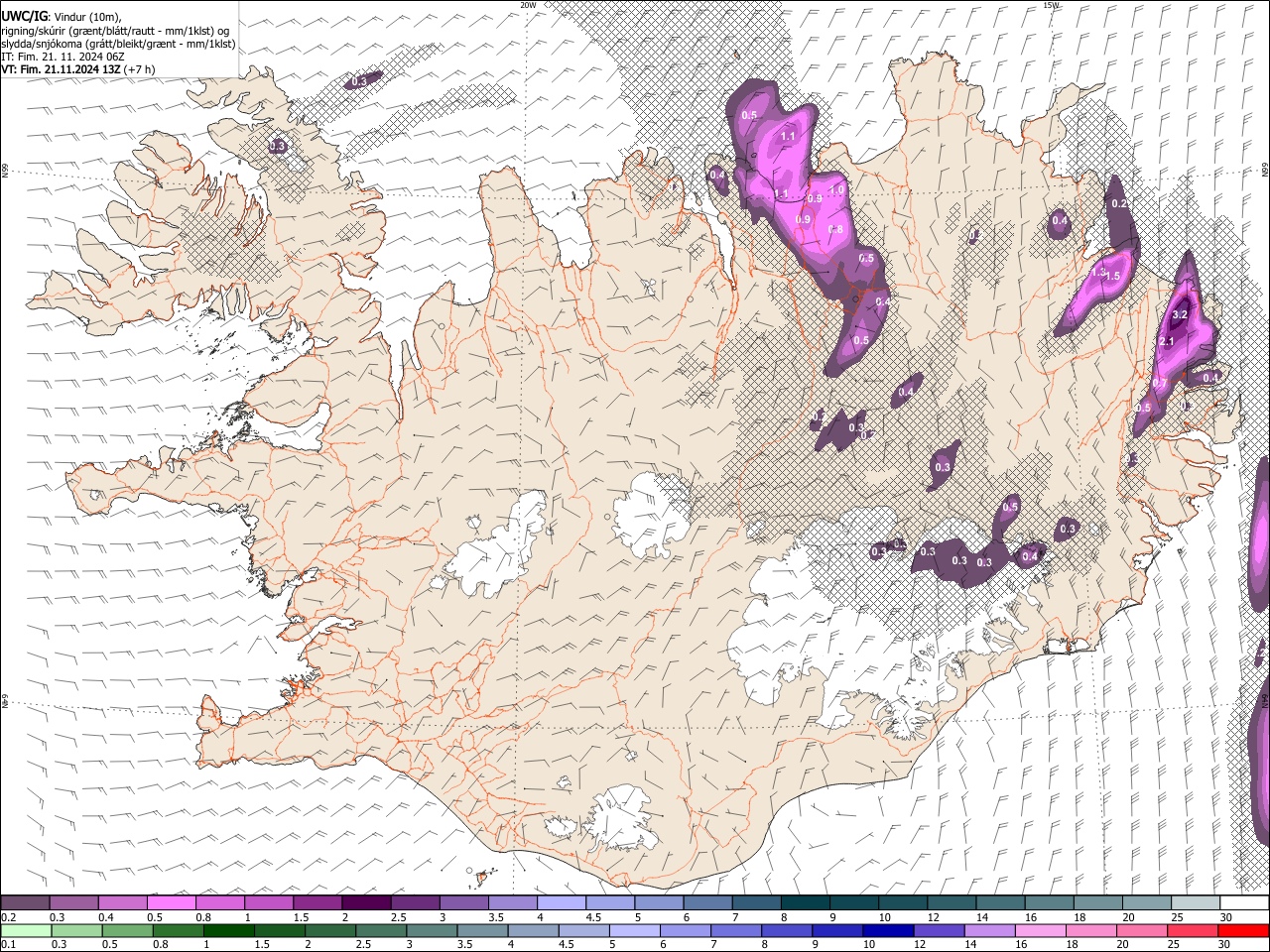
Task: Click the 1.5 precipitation value on the map
Action: pyautogui.click(x=1112, y=276)
